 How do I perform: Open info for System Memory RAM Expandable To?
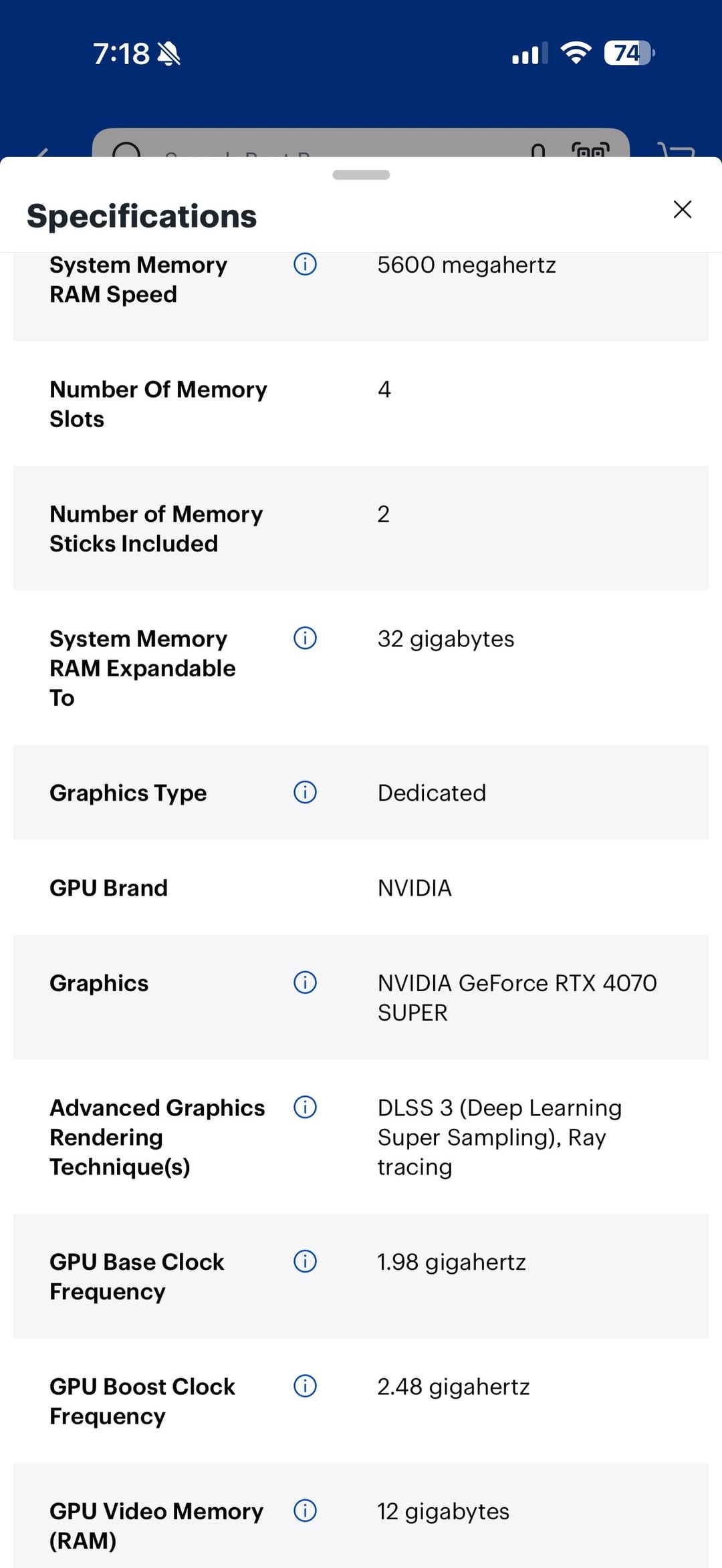click(x=305, y=638)
